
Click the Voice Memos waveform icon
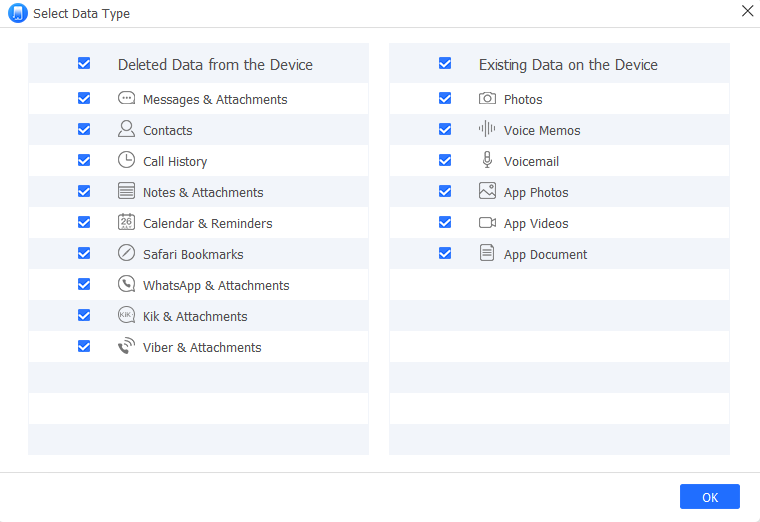point(487,129)
